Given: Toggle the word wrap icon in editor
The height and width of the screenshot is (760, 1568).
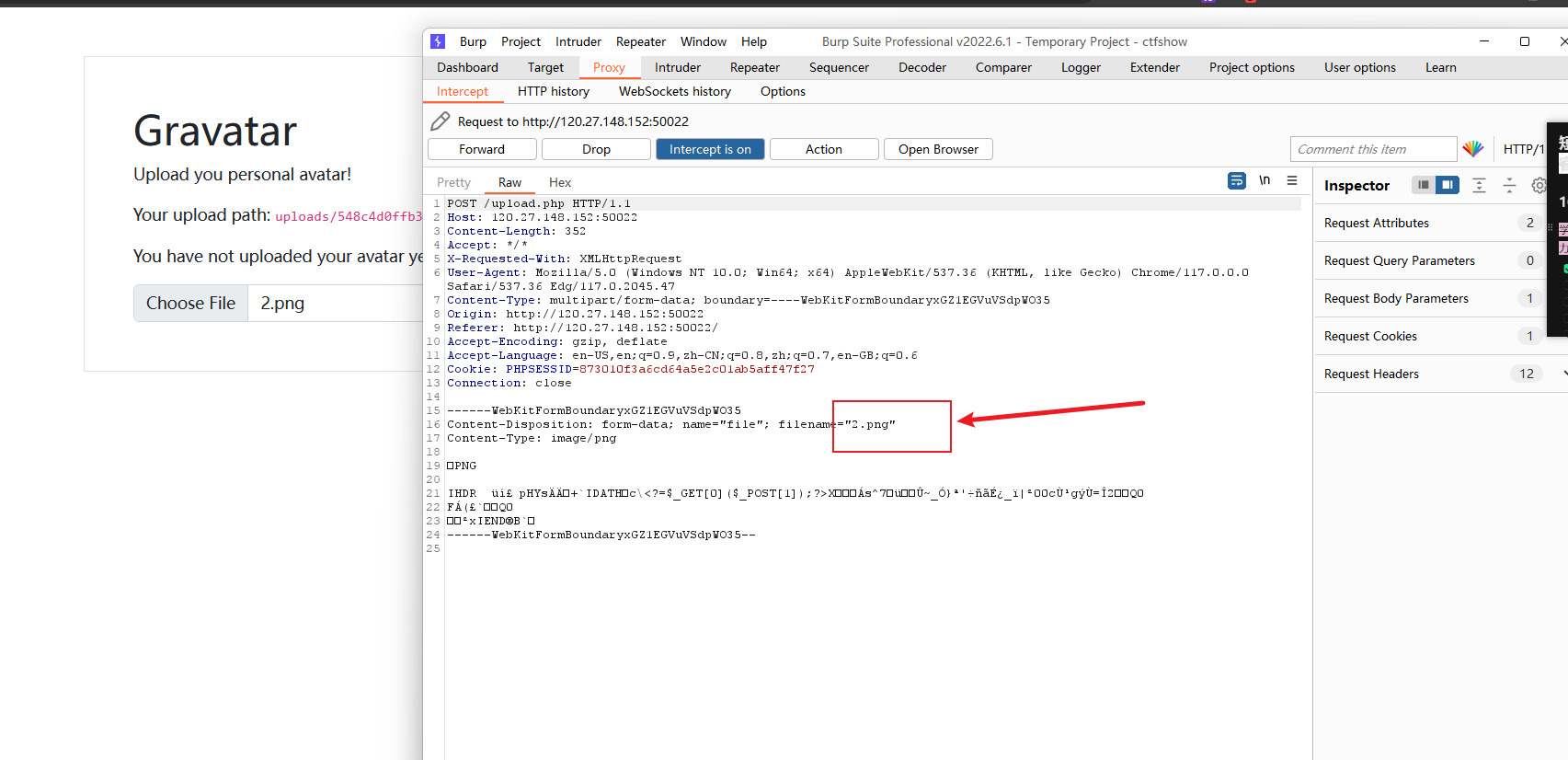Looking at the screenshot, I should 1237,181.
